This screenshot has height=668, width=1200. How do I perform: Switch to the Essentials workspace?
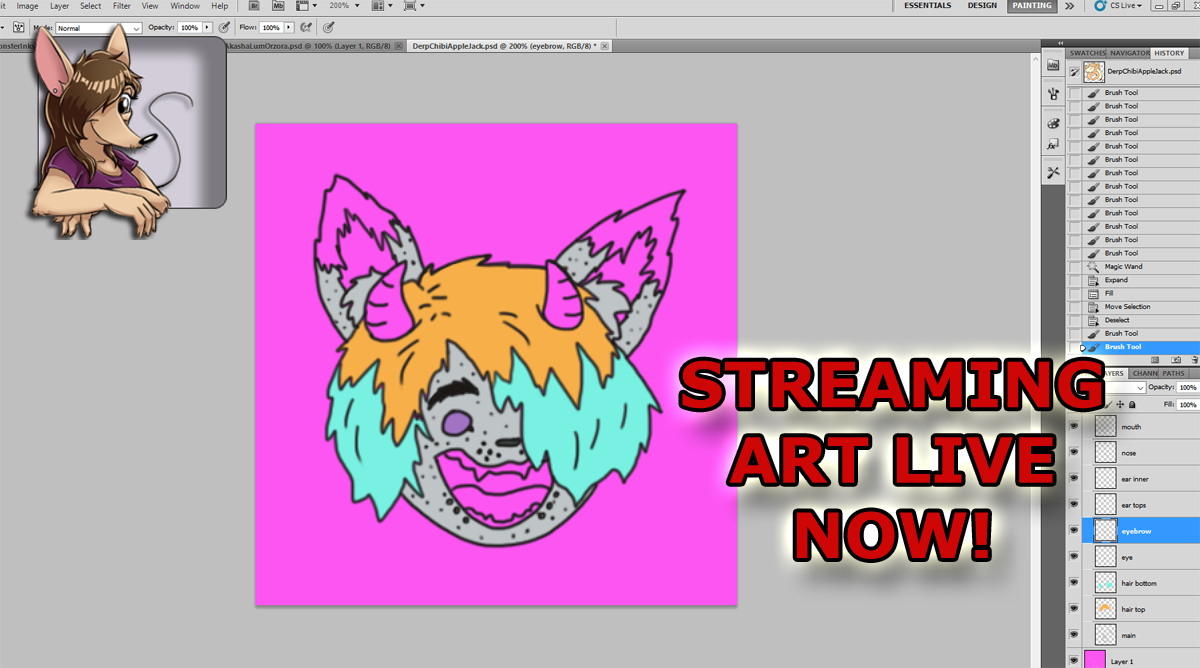click(x=927, y=6)
